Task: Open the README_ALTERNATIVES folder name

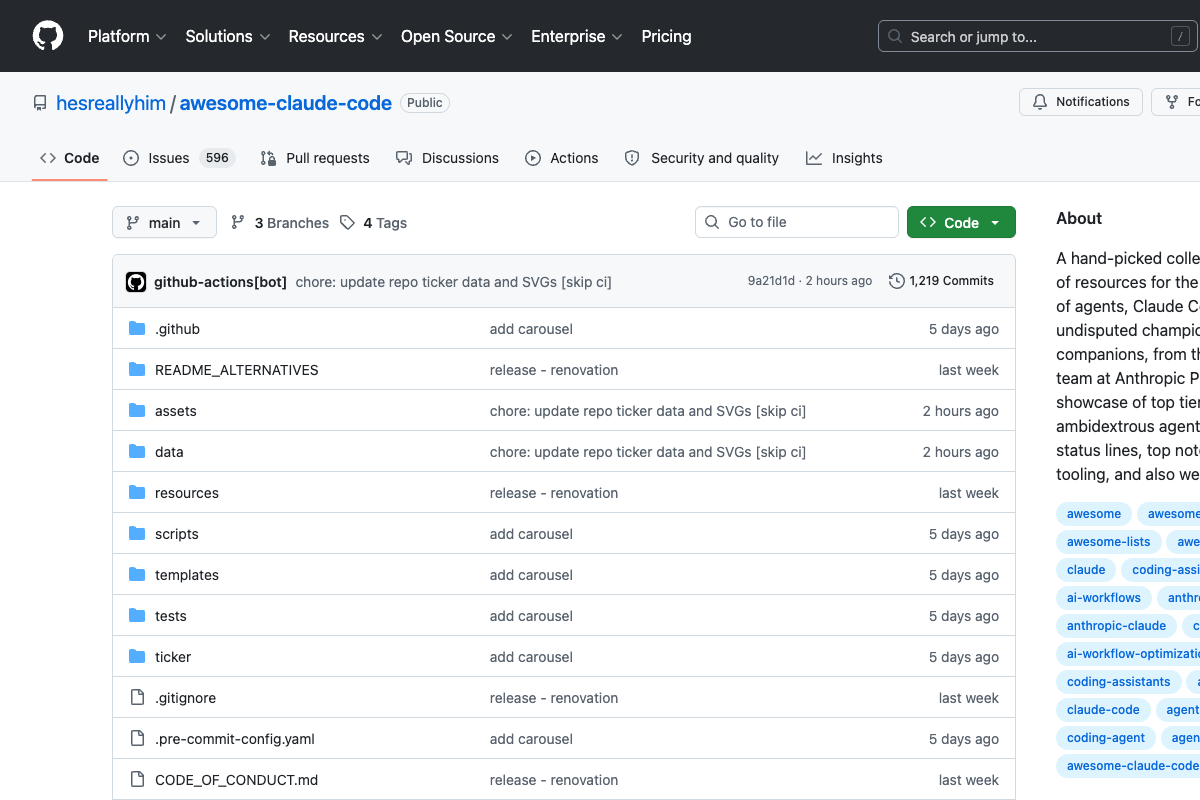Action: coord(236,370)
